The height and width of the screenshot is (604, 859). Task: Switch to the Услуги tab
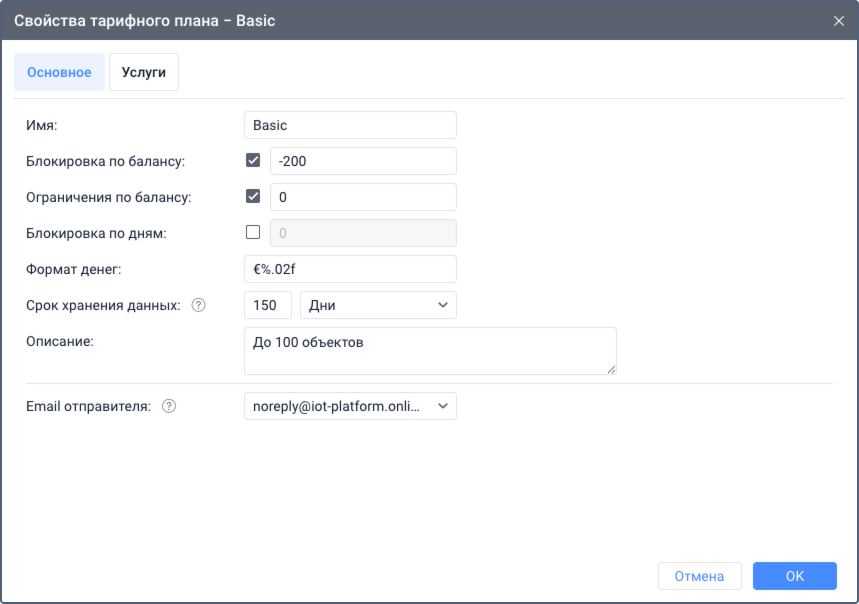tap(144, 73)
